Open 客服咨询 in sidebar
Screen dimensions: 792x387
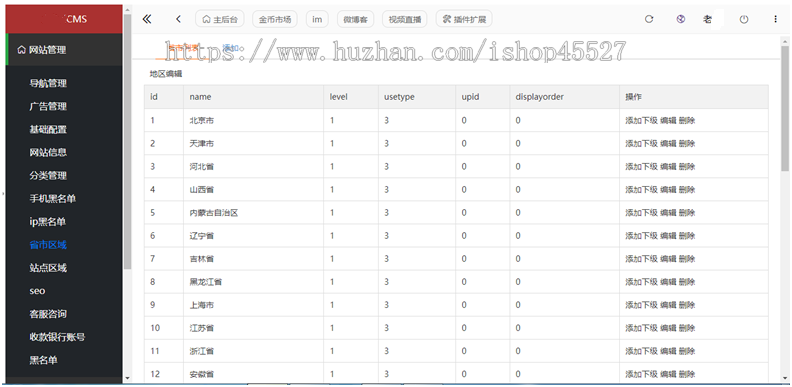pos(48,314)
